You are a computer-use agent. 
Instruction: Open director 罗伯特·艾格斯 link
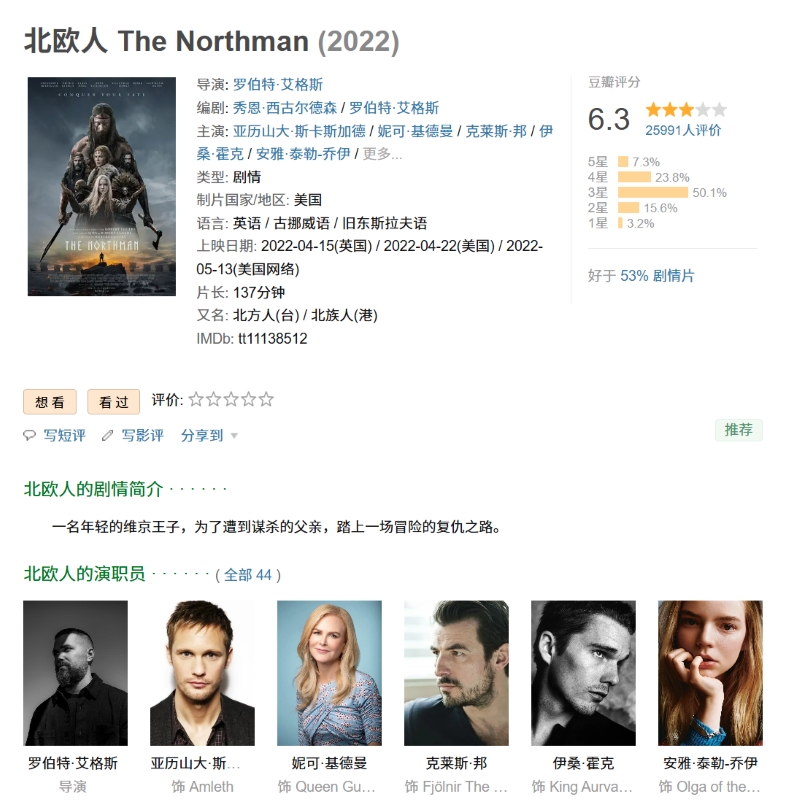pyautogui.click(x=278, y=84)
